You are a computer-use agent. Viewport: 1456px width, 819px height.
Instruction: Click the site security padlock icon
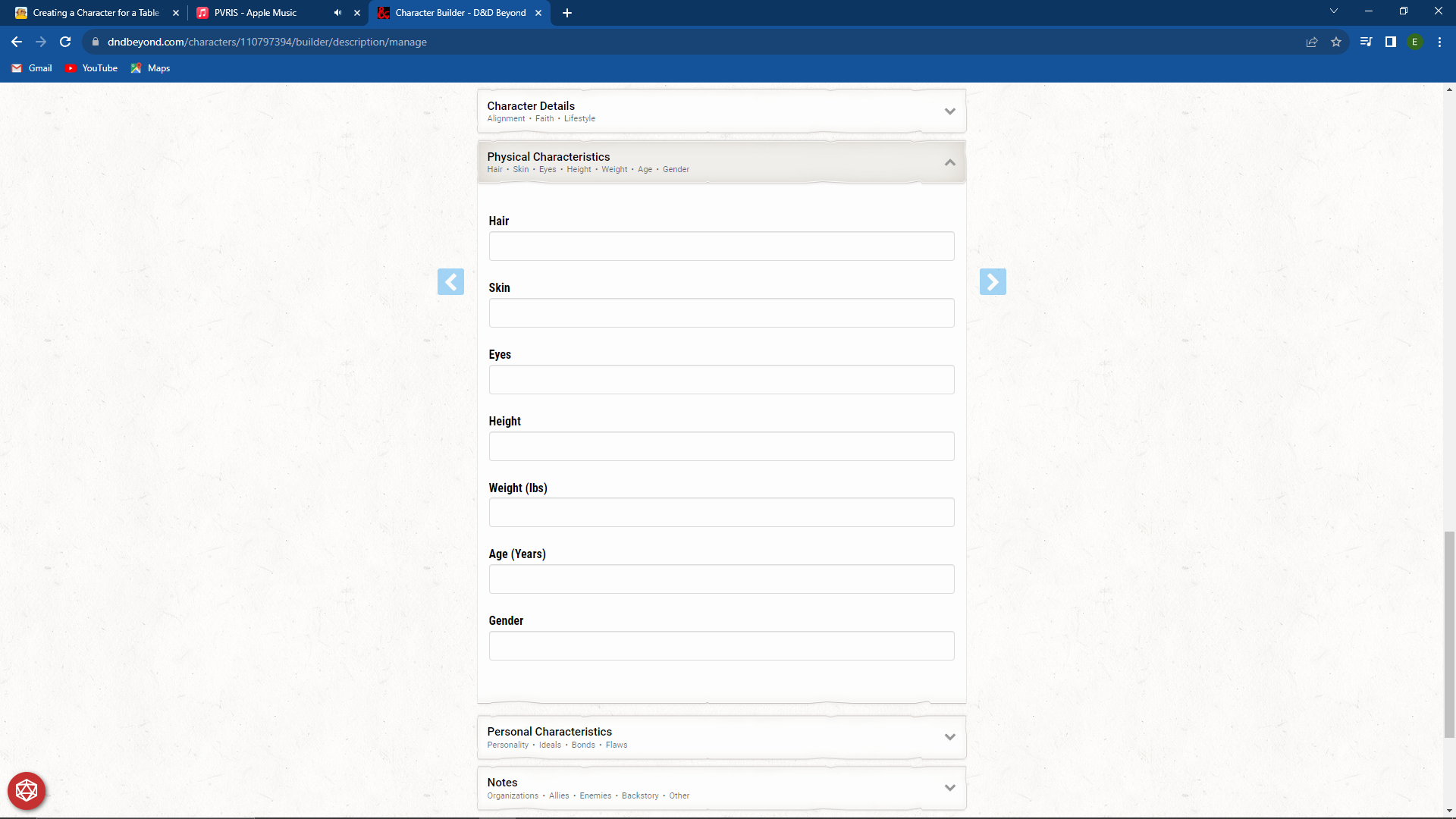pyautogui.click(x=96, y=42)
